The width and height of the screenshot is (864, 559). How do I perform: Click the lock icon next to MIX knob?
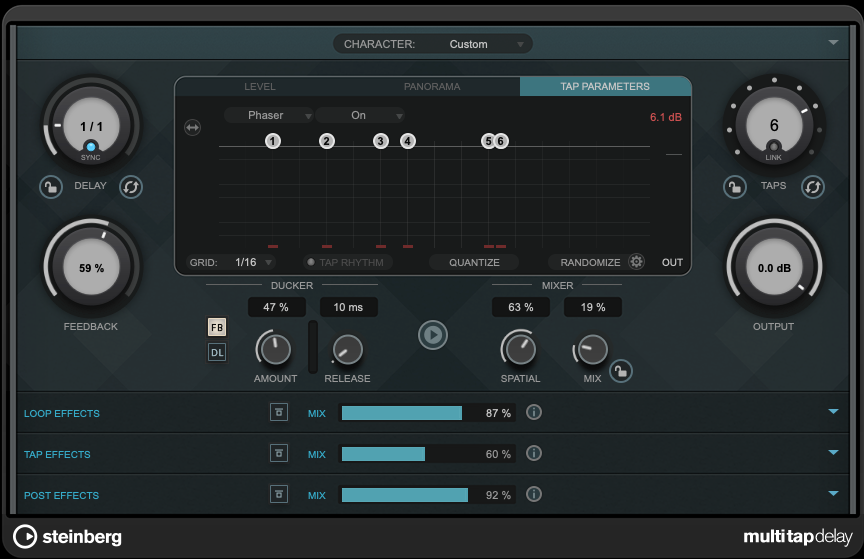point(621,371)
